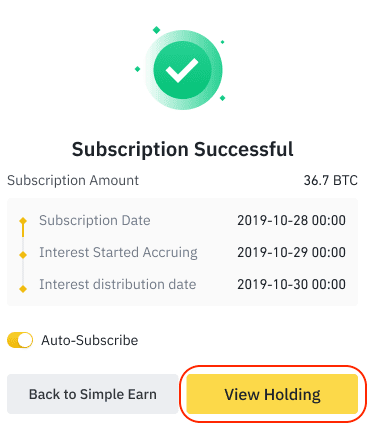This screenshot has height=429, width=371.
Task: Click the Subscription Date timeline diamond
Action: (x=23, y=221)
